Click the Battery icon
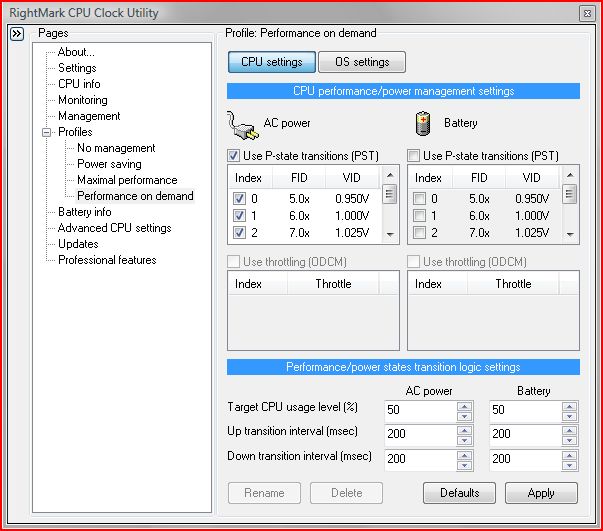 click(x=423, y=123)
